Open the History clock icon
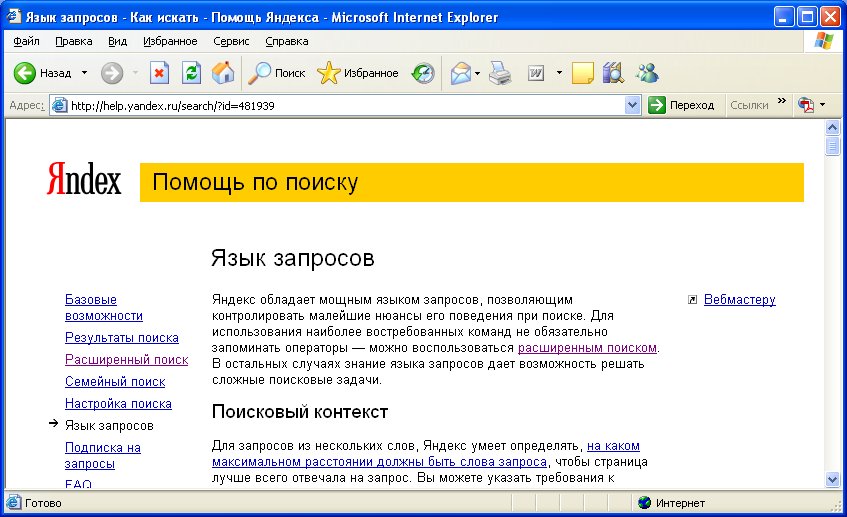The width and height of the screenshot is (847, 517). click(x=422, y=73)
